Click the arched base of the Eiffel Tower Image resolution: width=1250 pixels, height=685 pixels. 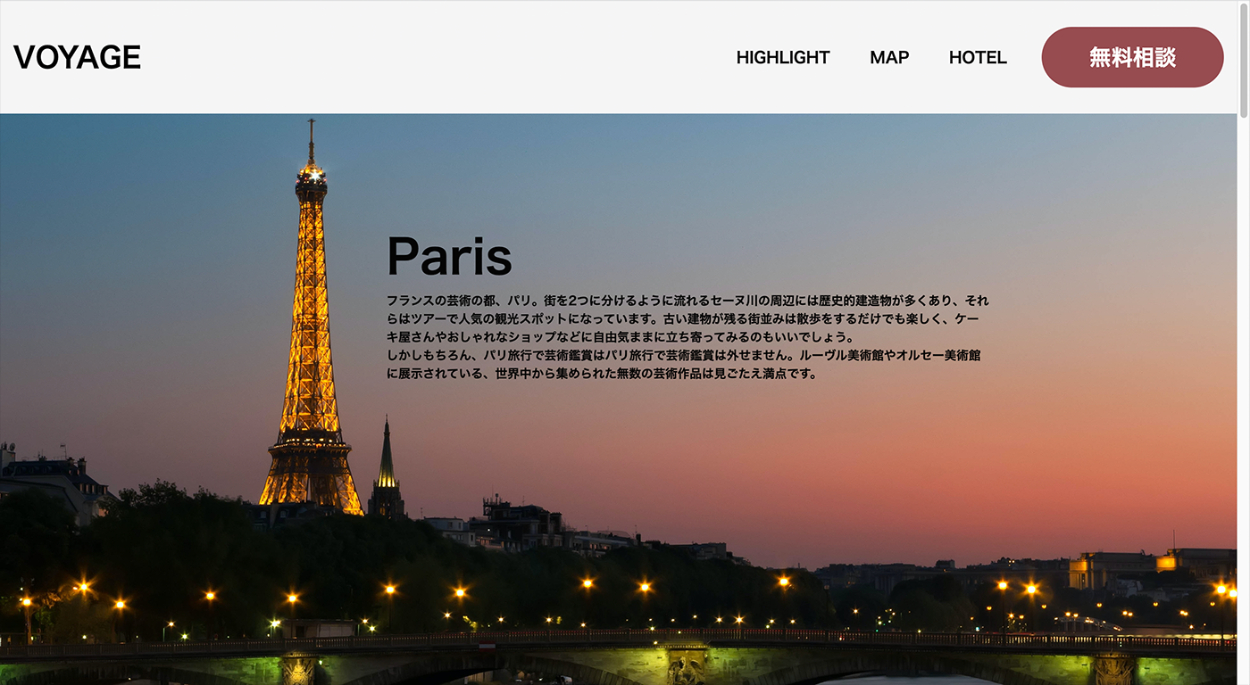311,485
